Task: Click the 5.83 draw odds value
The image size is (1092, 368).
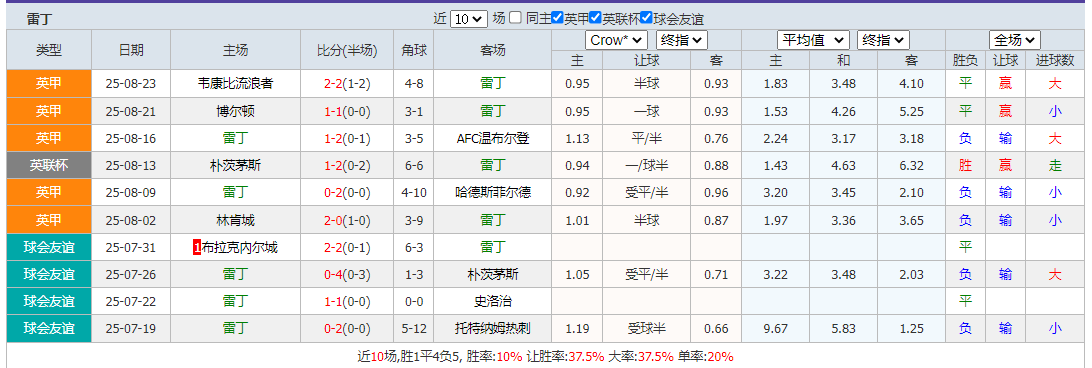Action: click(844, 329)
